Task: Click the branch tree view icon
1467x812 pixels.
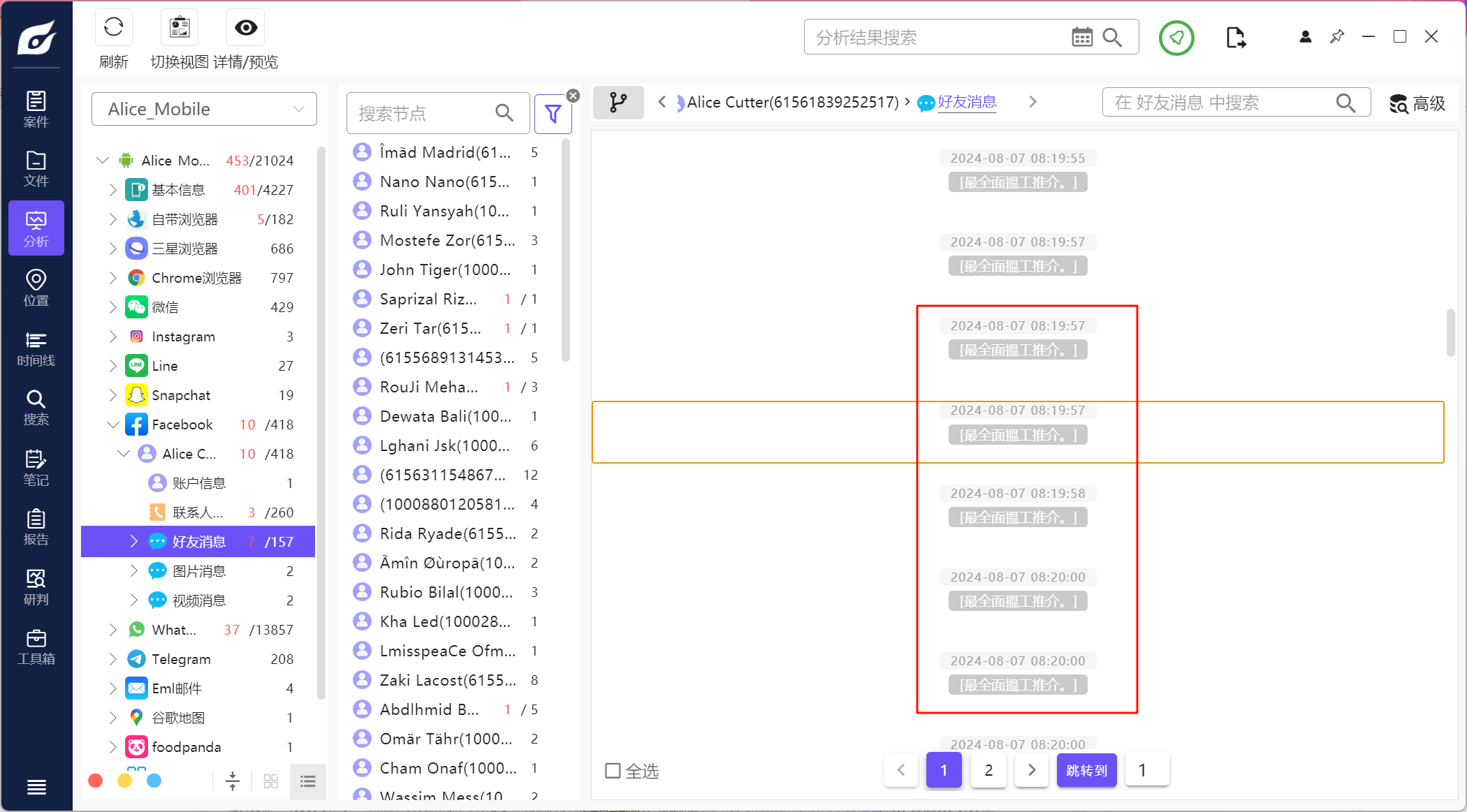Action: tap(618, 103)
